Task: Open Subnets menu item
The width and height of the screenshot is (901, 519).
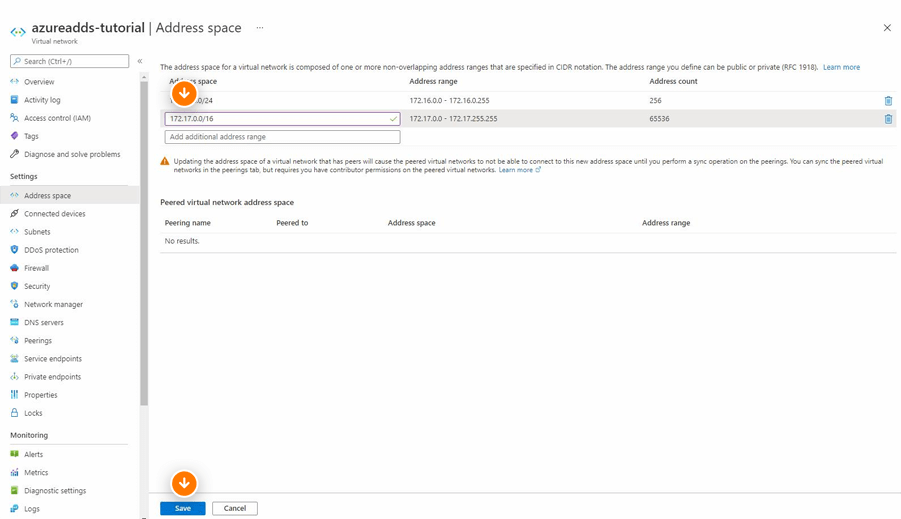Action: tap(37, 232)
